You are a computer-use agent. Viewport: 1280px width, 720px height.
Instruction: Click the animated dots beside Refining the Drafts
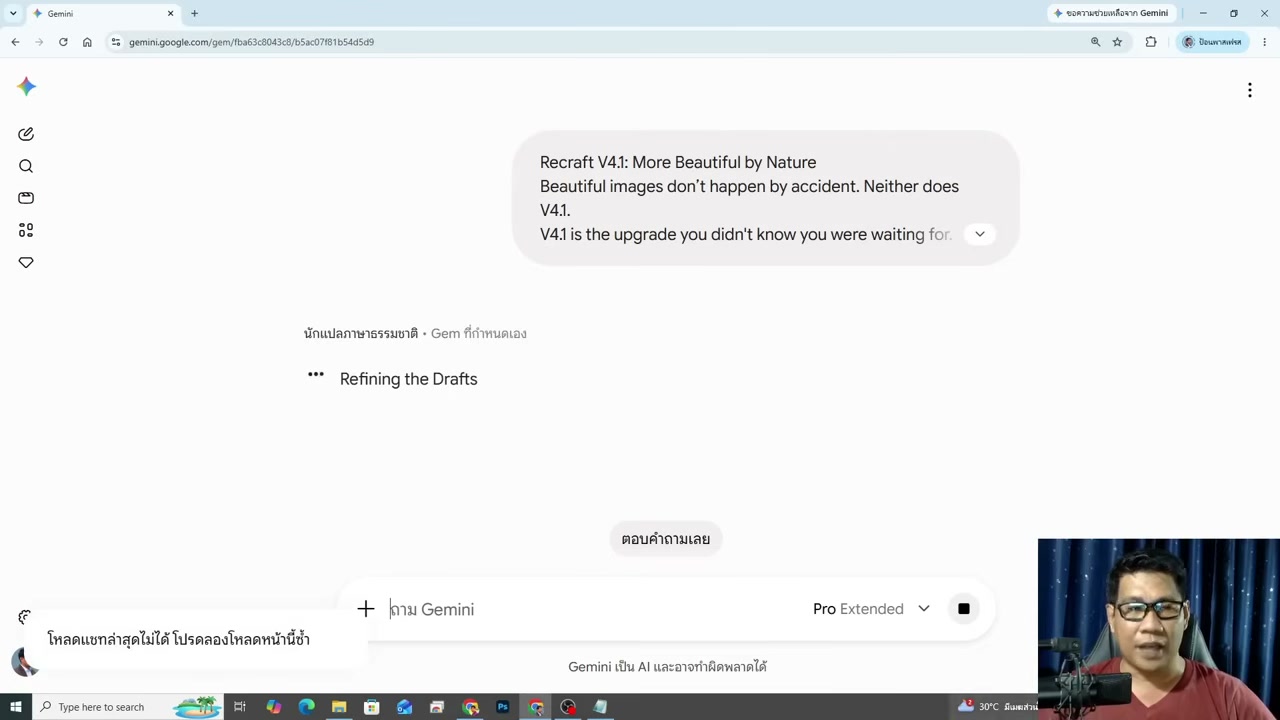[316, 375]
